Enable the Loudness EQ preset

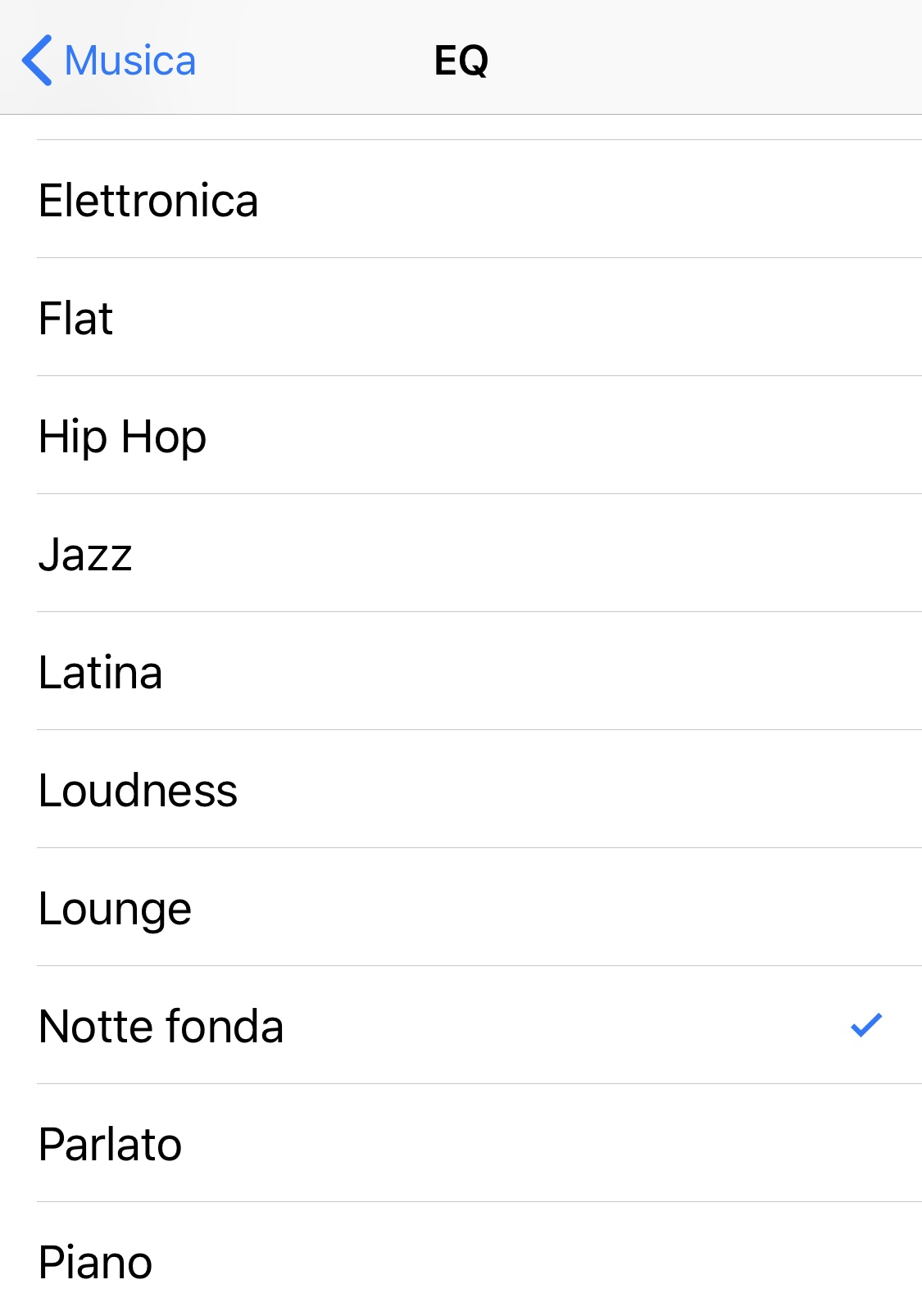point(138,791)
